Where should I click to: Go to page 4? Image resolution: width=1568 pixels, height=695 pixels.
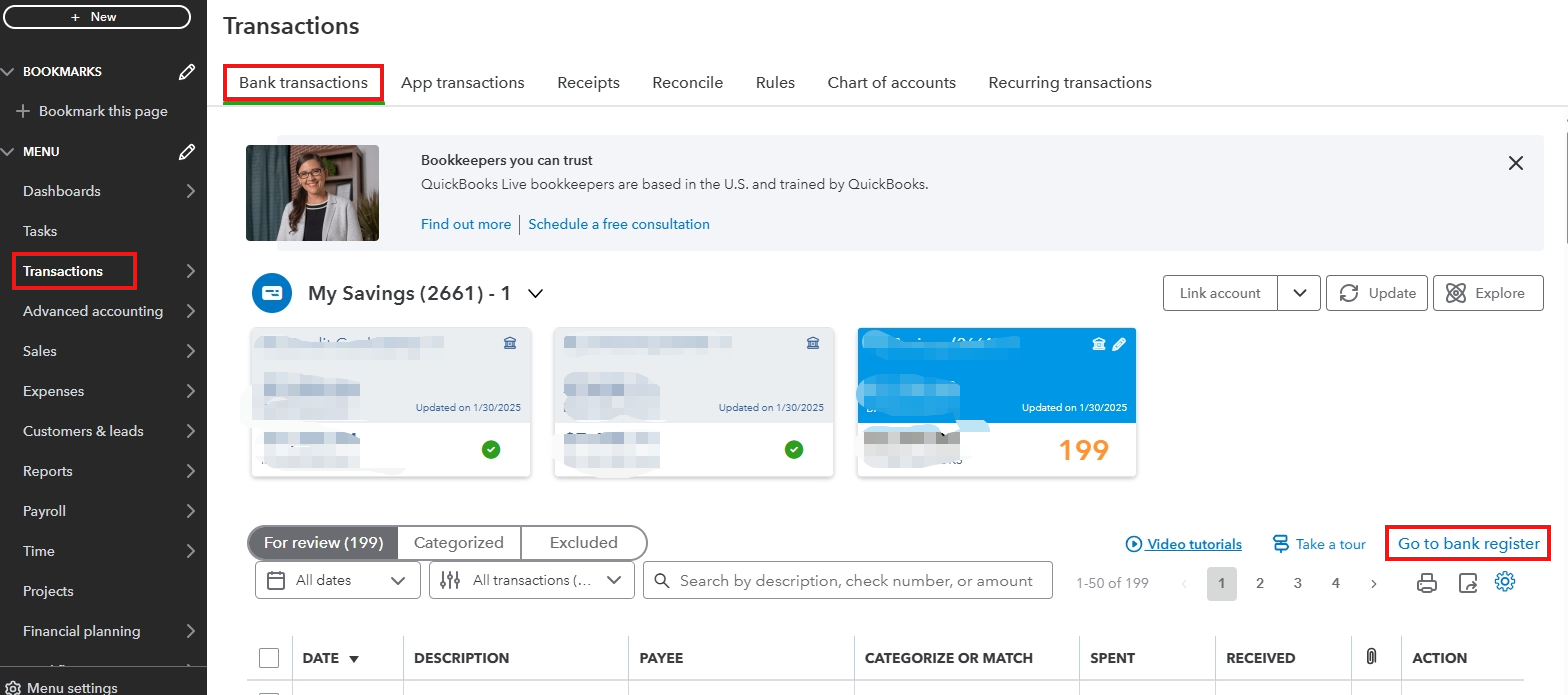(x=1336, y=583)
